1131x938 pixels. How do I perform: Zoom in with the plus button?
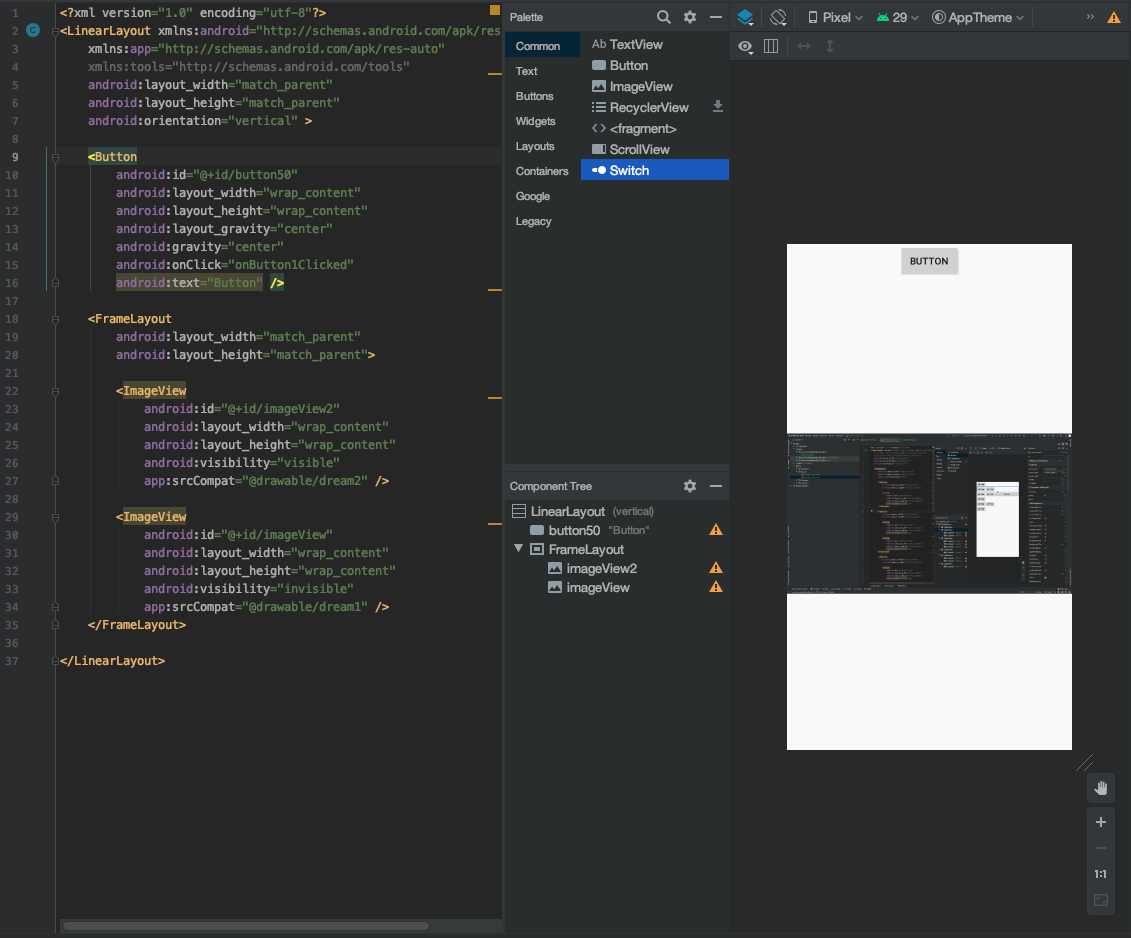click(x=1101, y=822)
